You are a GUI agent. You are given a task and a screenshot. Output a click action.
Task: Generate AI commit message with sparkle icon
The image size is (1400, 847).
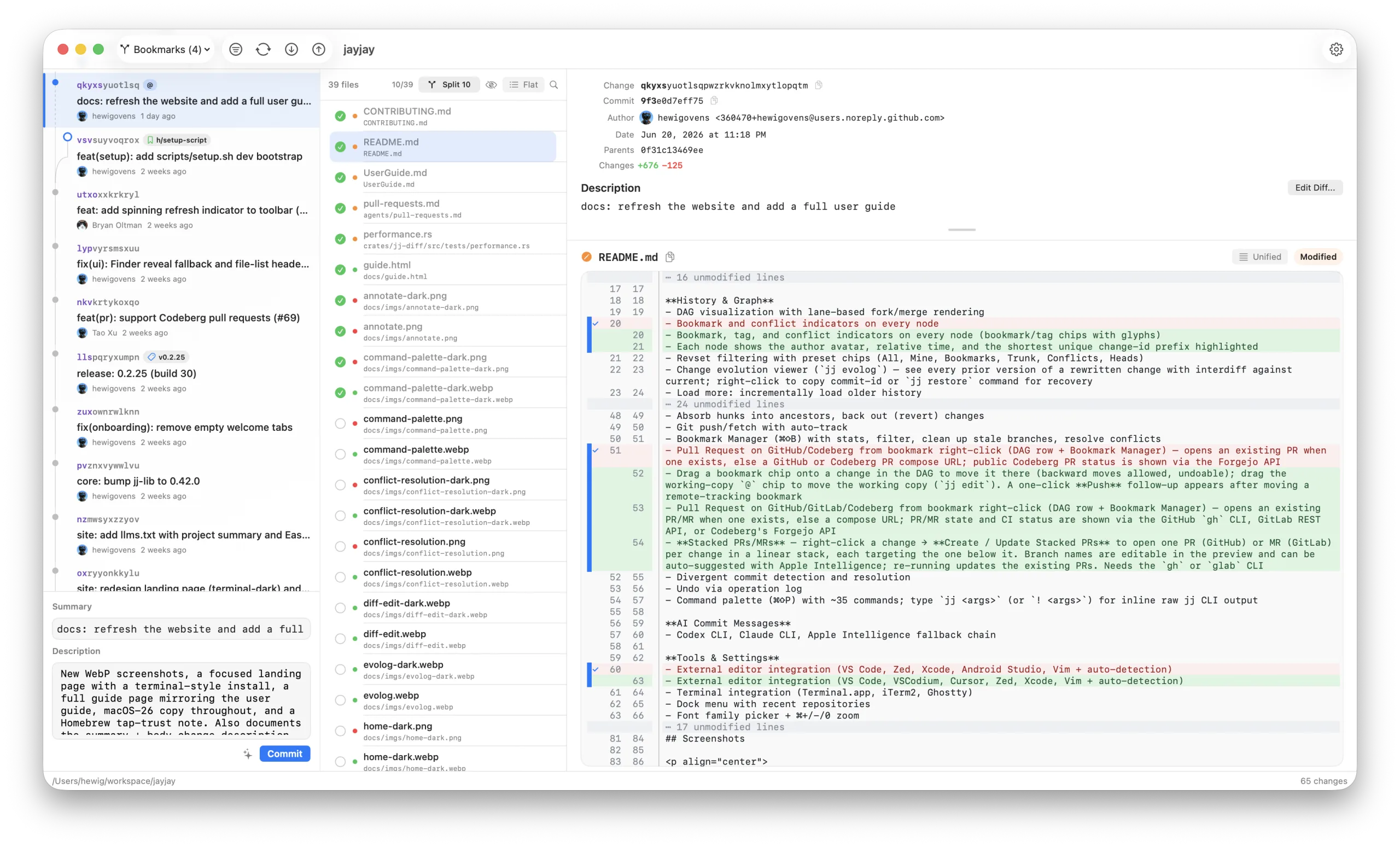point(247,754)
